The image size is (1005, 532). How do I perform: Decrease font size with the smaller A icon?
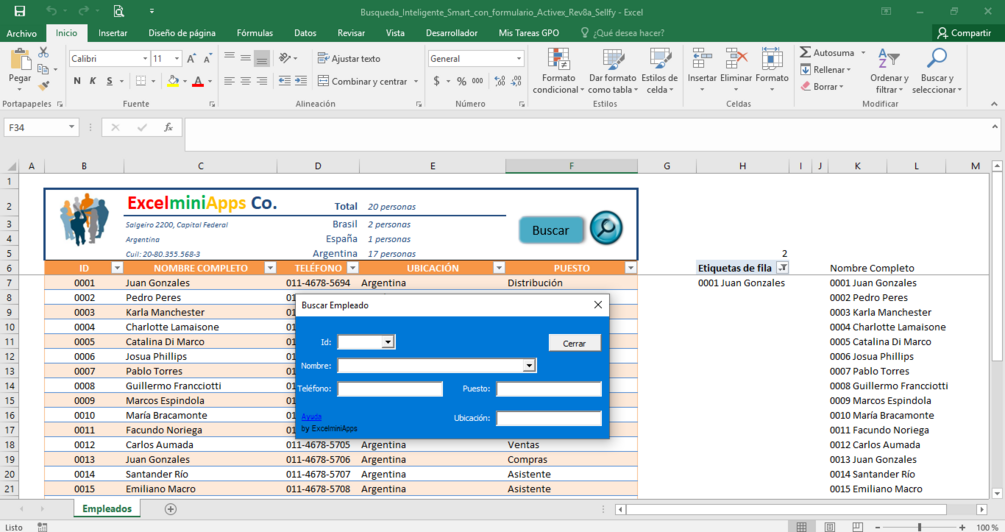[207, 59]
